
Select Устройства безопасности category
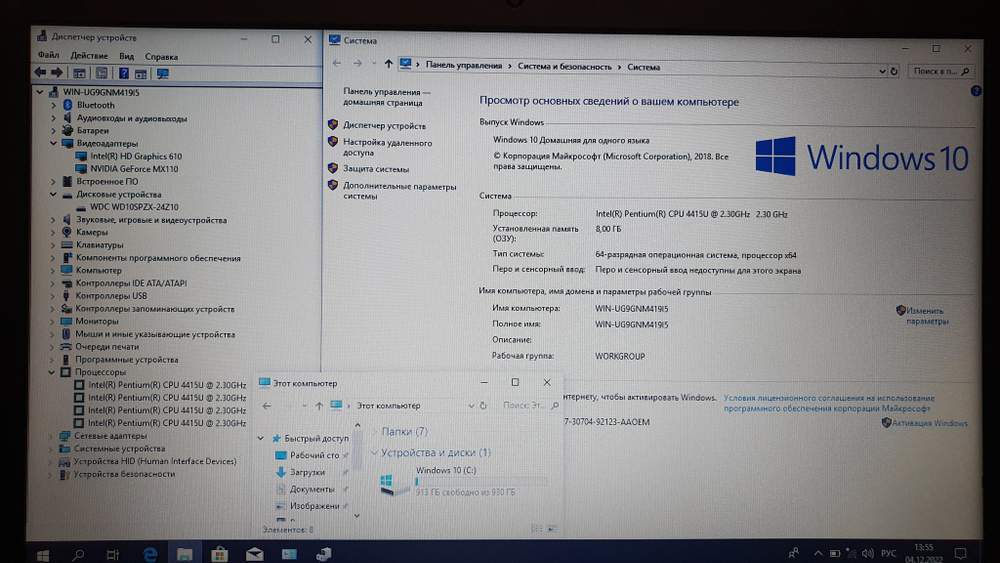[x=124, y=474]
